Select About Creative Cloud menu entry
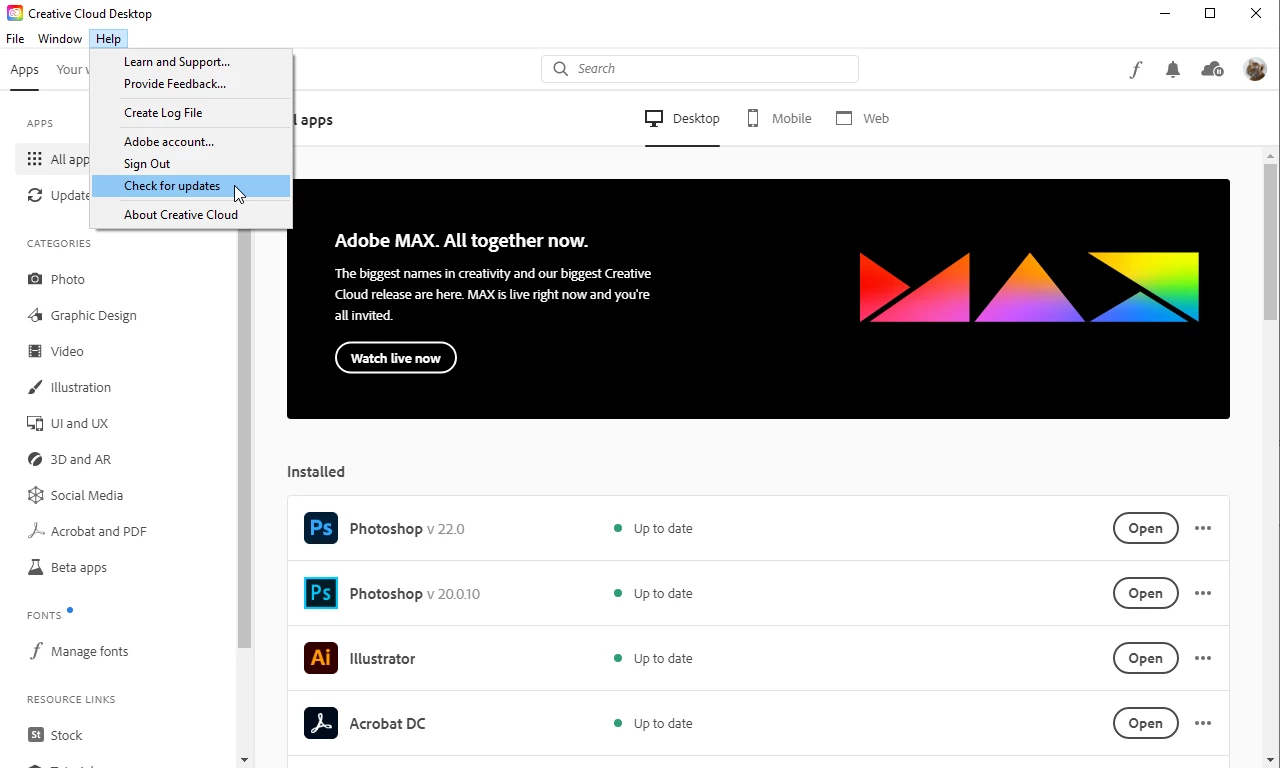The height and width of the screenshot is (768, 1280). [x=191, y=215]
